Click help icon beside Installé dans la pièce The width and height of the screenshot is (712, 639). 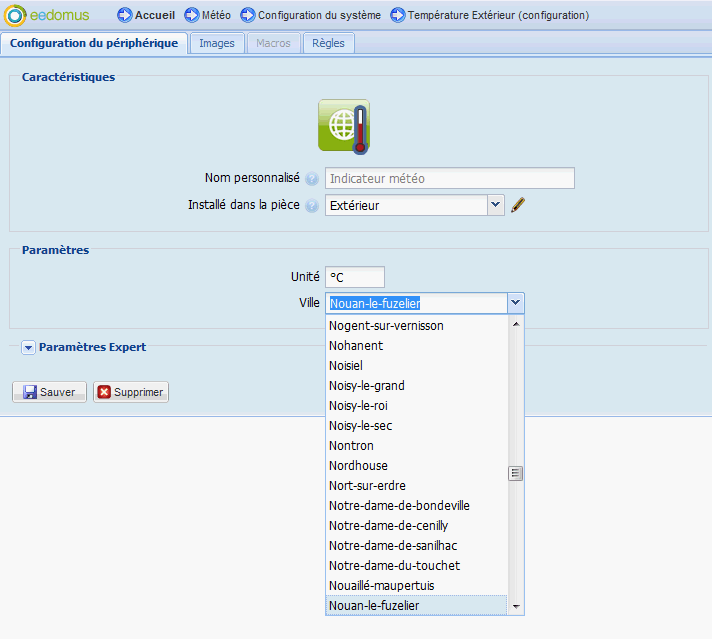(312, 206)
